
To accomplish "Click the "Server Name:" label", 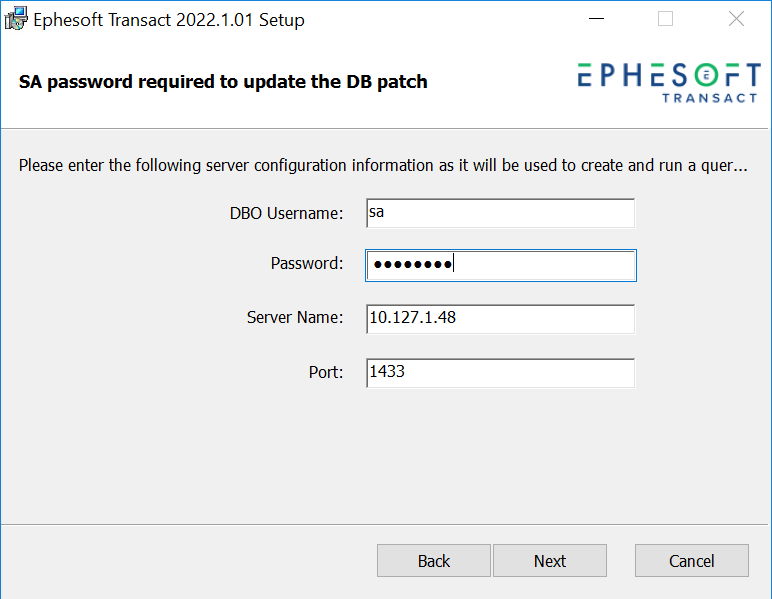I will 295,317.
